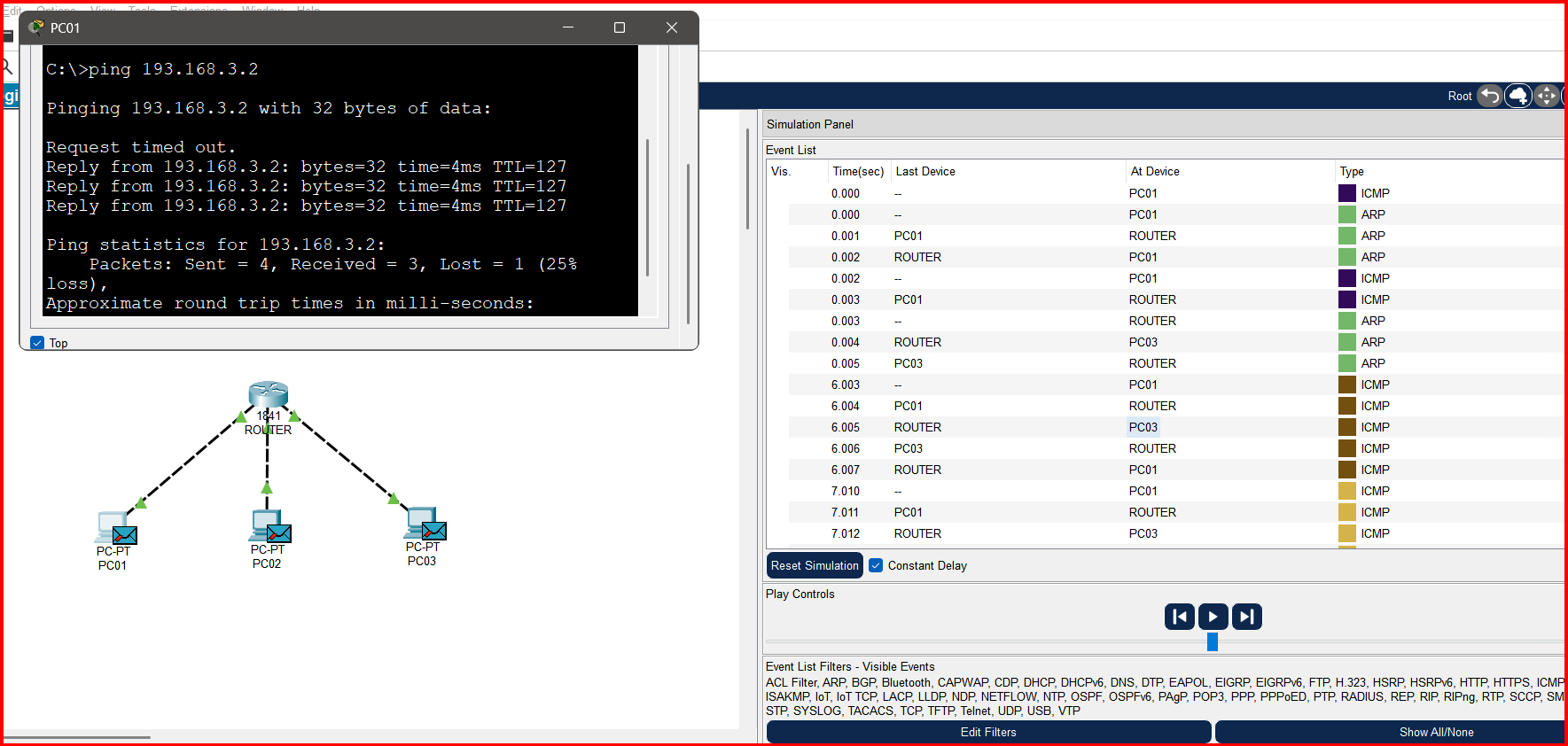Click the 'Event List Filters - Visible Events' label
1568x746 pixels.
pyautogui.click(x=850, y=666)
